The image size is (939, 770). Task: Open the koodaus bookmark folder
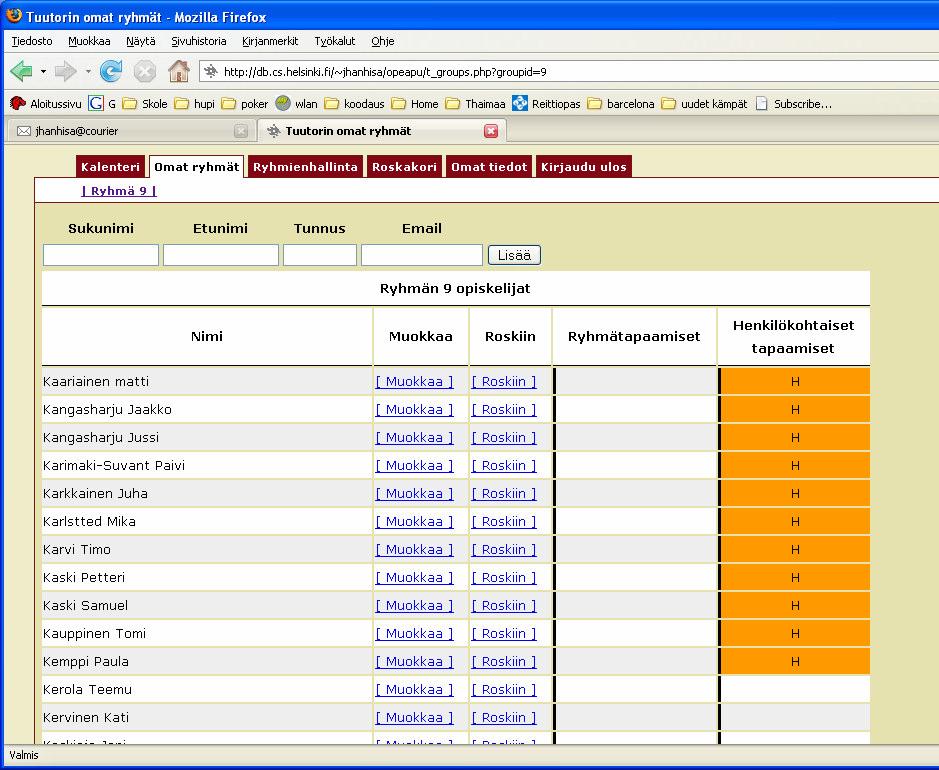click(x=354, y=104)
